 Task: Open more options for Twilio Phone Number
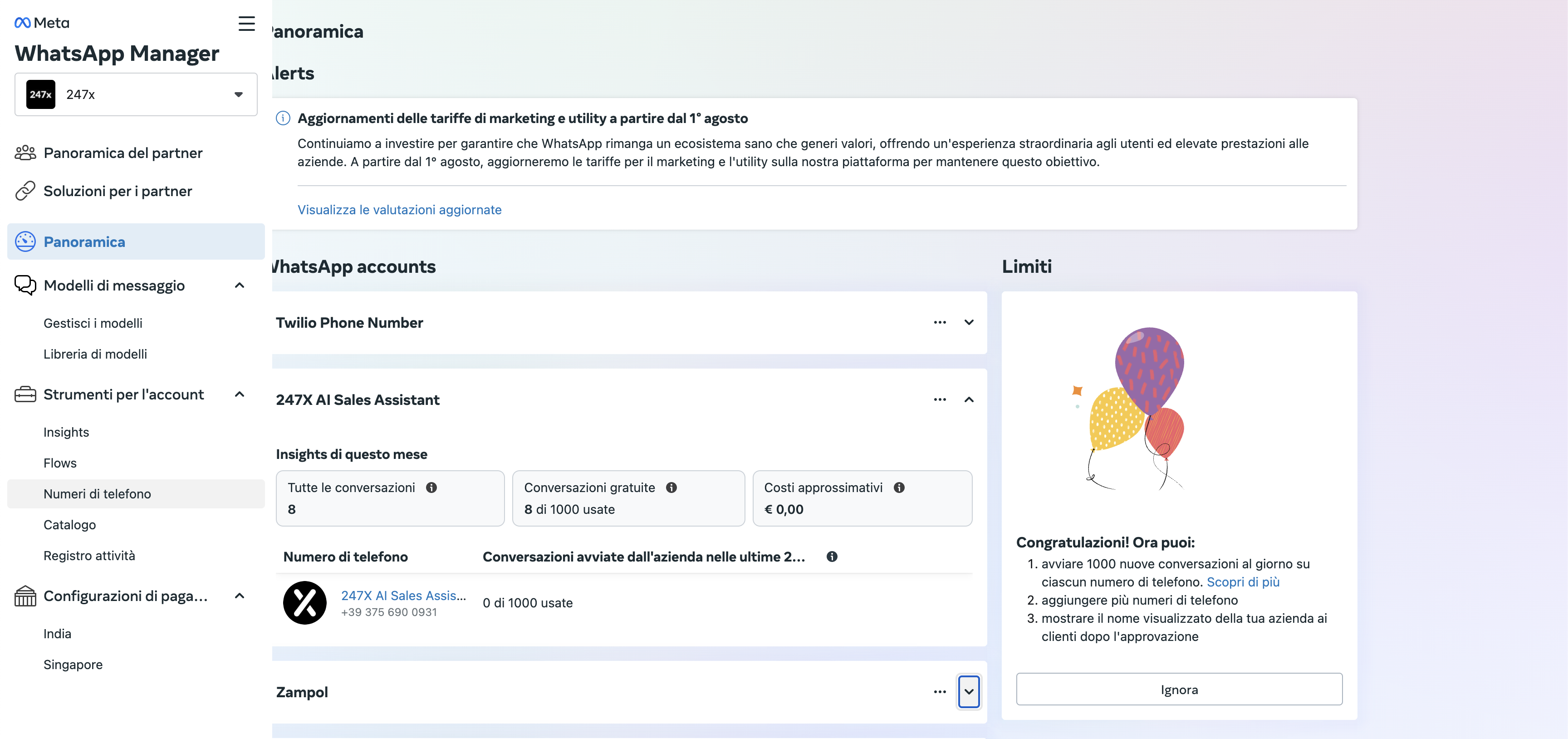(x=940, y=322)
